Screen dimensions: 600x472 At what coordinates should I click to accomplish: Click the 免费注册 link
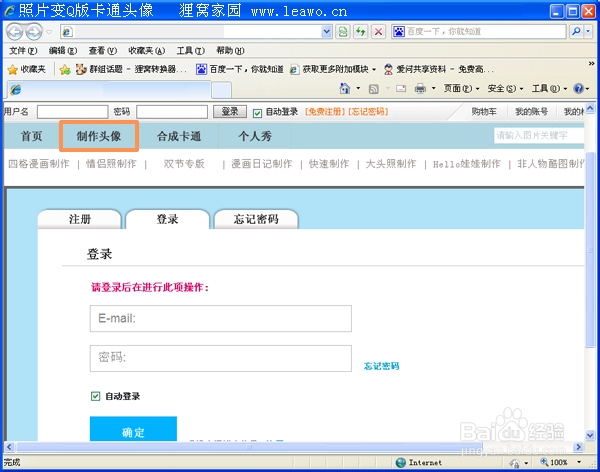tap(324, 111)
